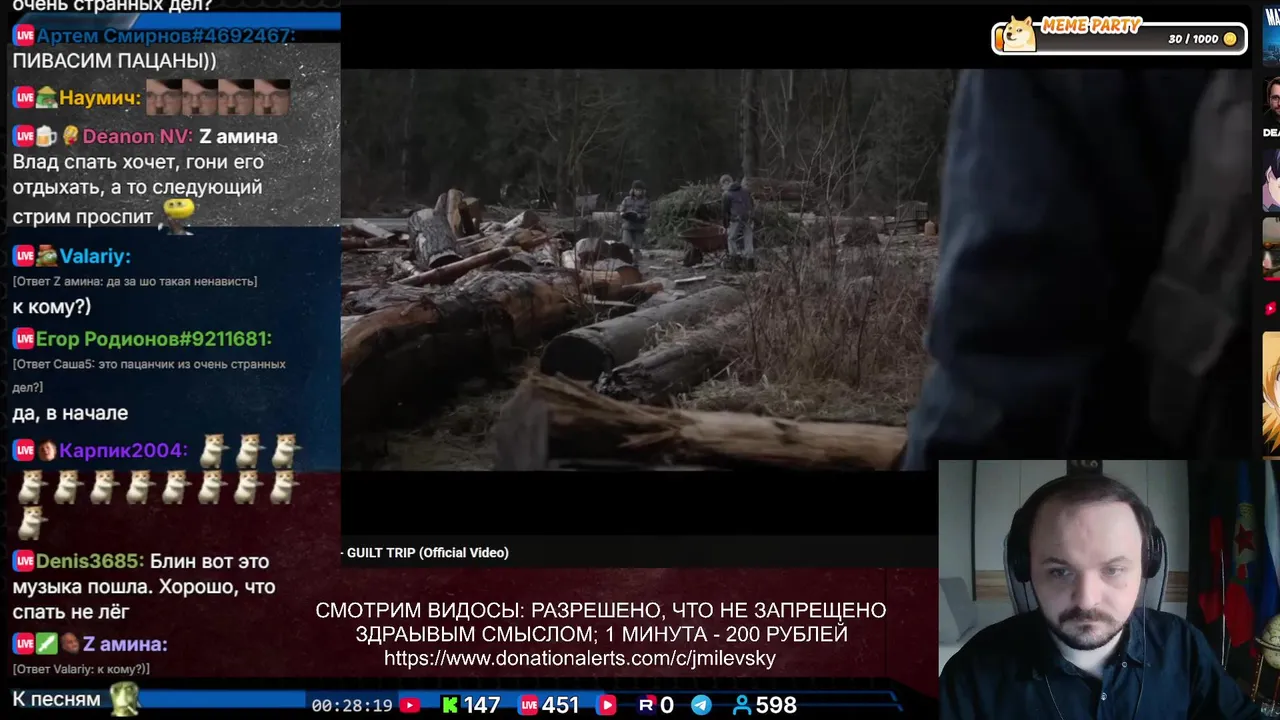The image size is (1280, 720).
Task: Click viewer person icon before 598
Action: [742, 705]
